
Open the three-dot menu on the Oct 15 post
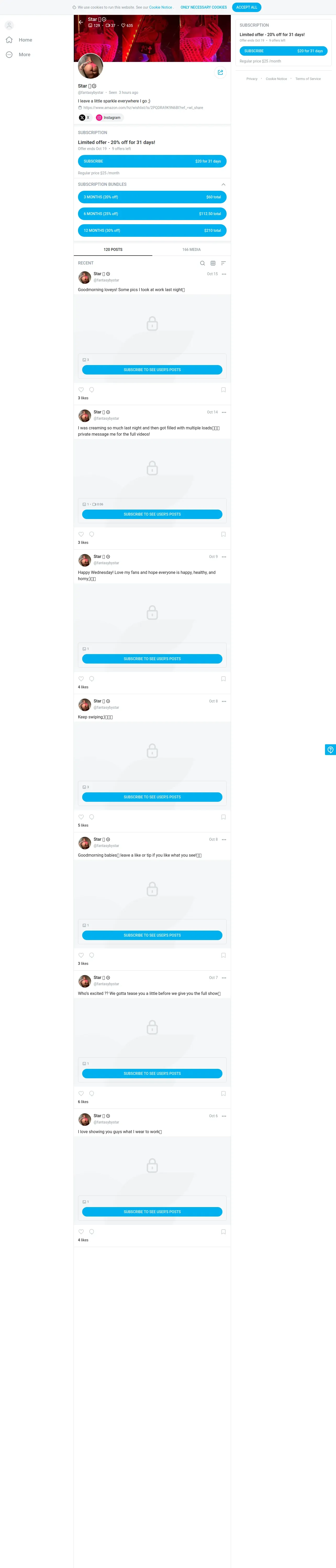[x=224, y=274]
